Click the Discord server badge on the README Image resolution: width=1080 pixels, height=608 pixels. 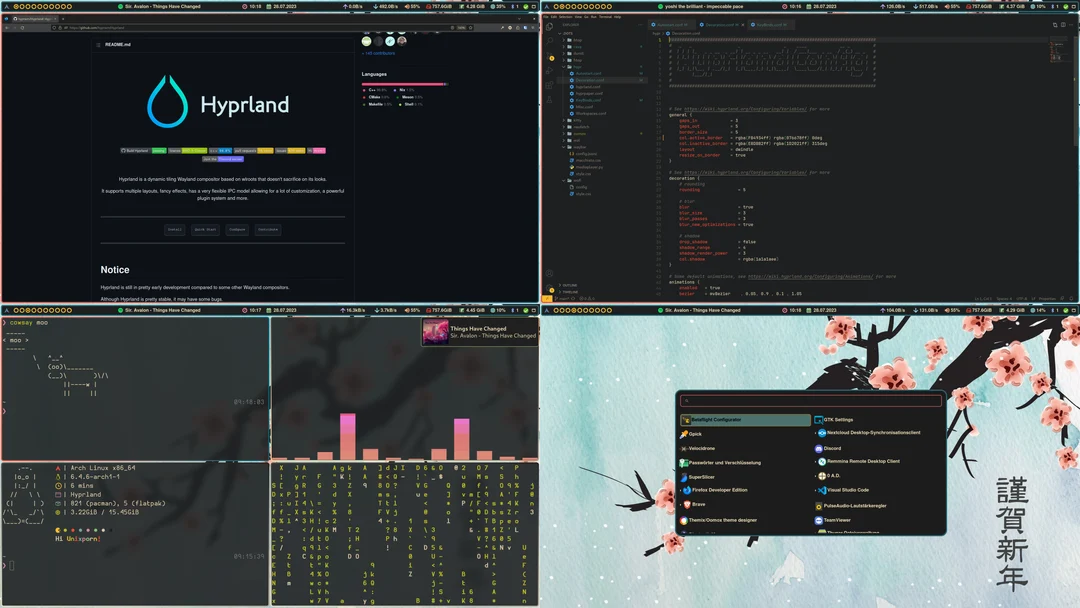(x=230, y=159)
